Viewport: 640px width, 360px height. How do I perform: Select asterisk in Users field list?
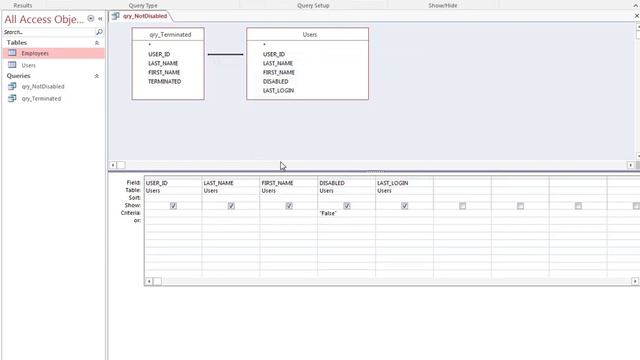click(x=264, y=44)
